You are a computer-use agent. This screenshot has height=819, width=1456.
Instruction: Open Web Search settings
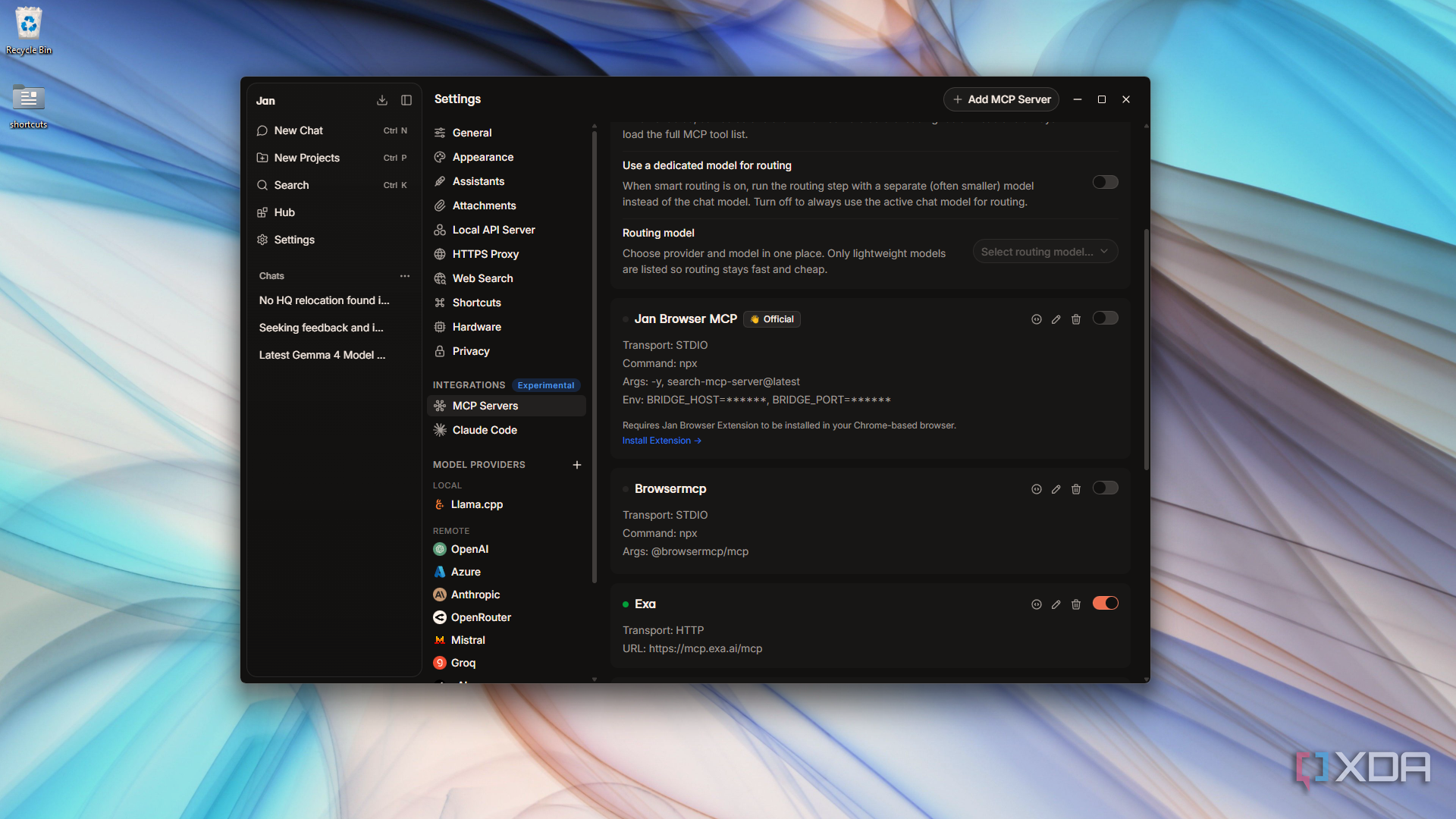[x=507, y=278]
